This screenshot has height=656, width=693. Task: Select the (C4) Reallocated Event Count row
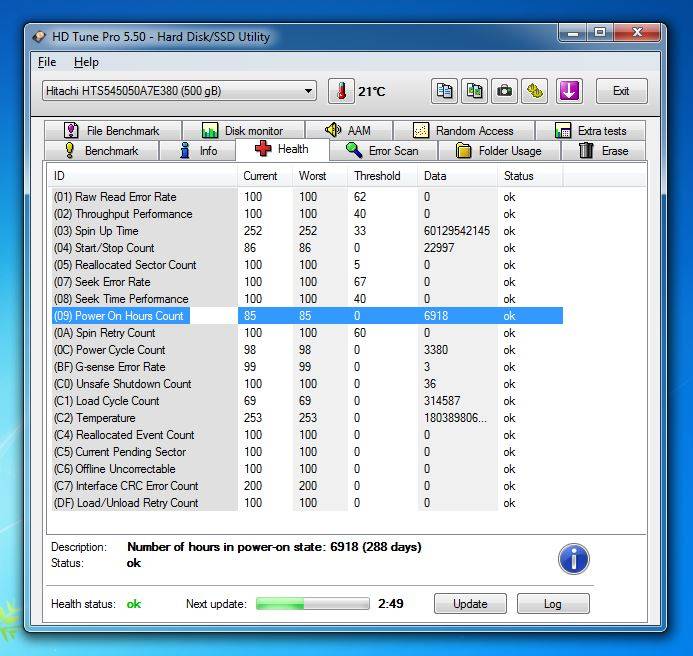point(307,435)
